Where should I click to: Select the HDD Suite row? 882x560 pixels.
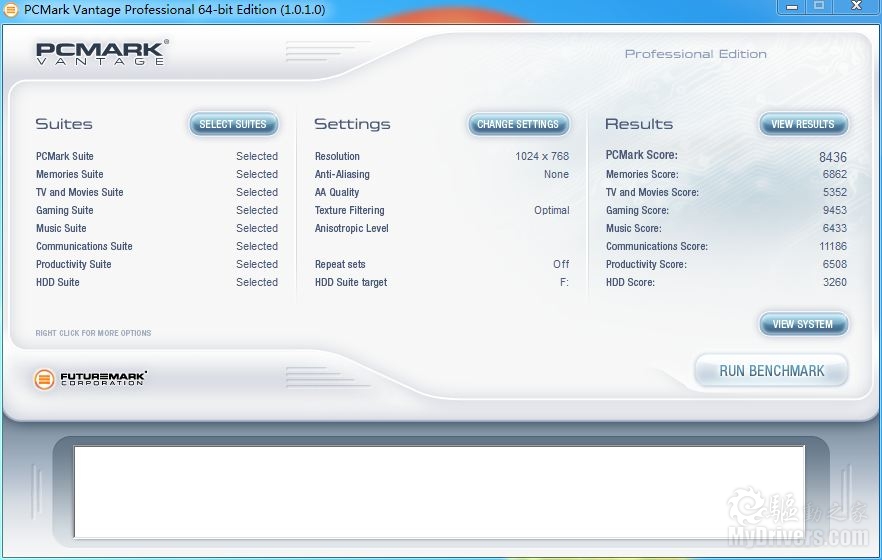tap(157, 282)
